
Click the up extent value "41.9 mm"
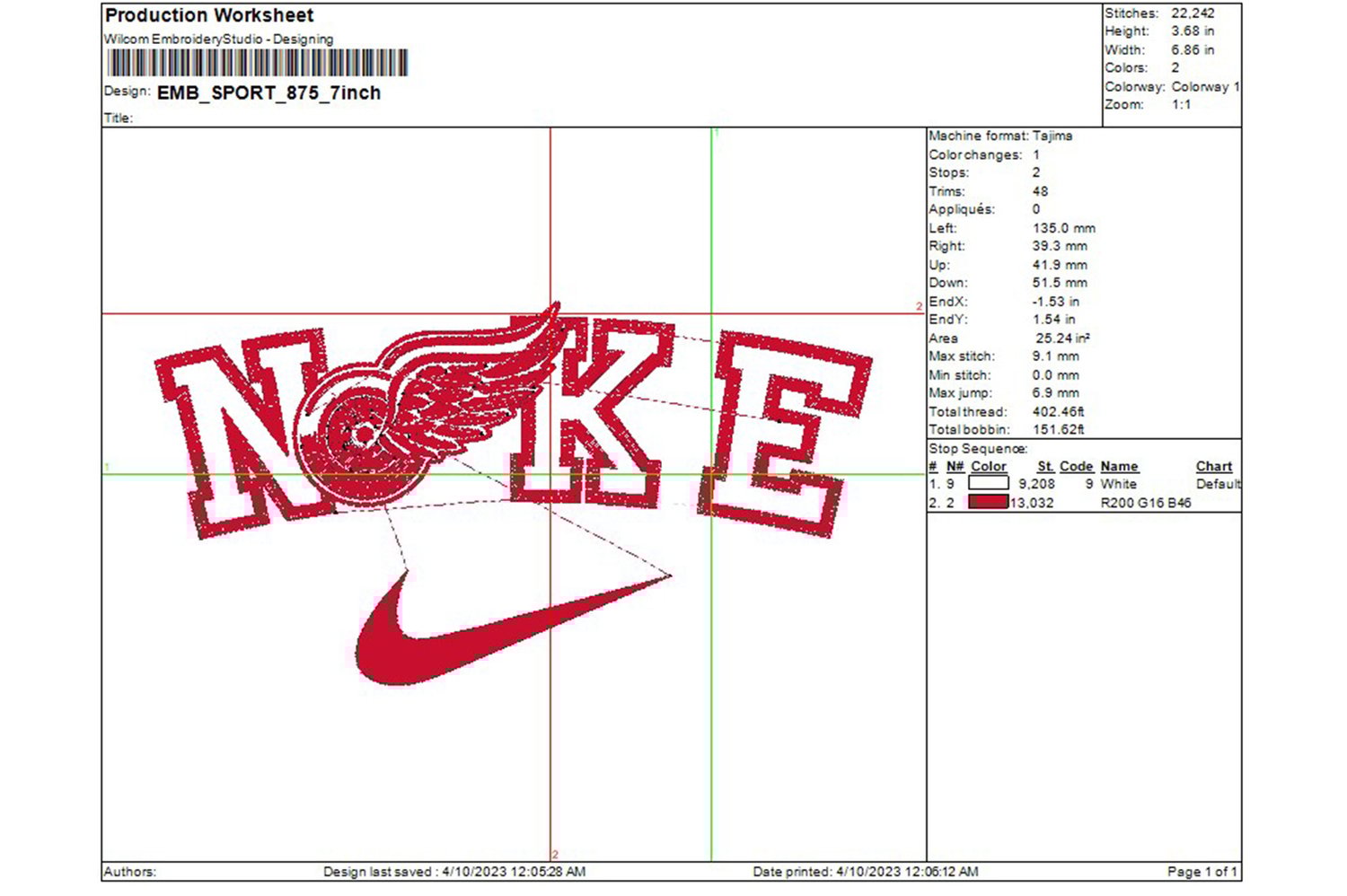tap(1060, 265)
